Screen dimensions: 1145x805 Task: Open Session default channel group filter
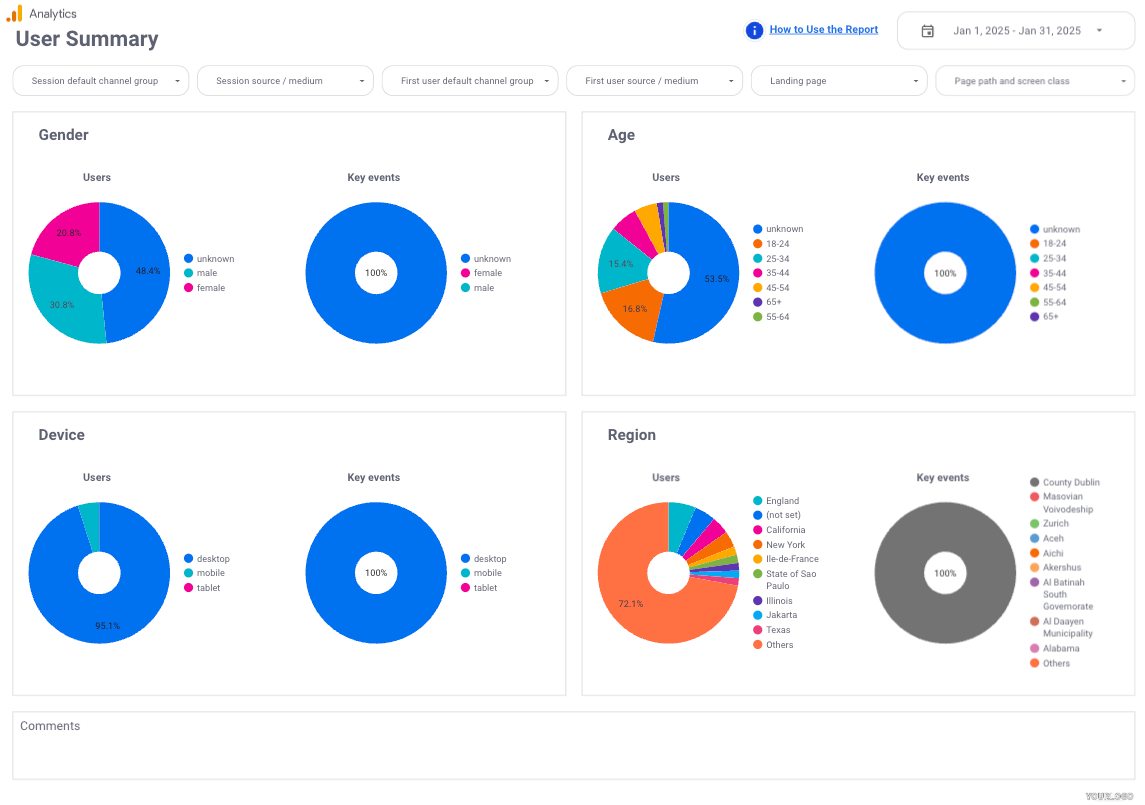(101, 81)
